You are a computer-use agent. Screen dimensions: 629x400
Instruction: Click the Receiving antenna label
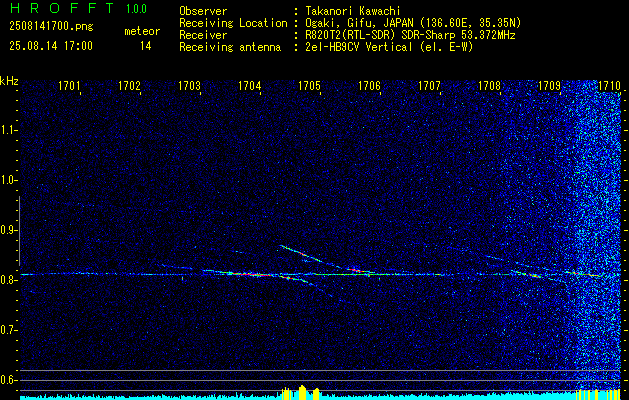point(230,47)
